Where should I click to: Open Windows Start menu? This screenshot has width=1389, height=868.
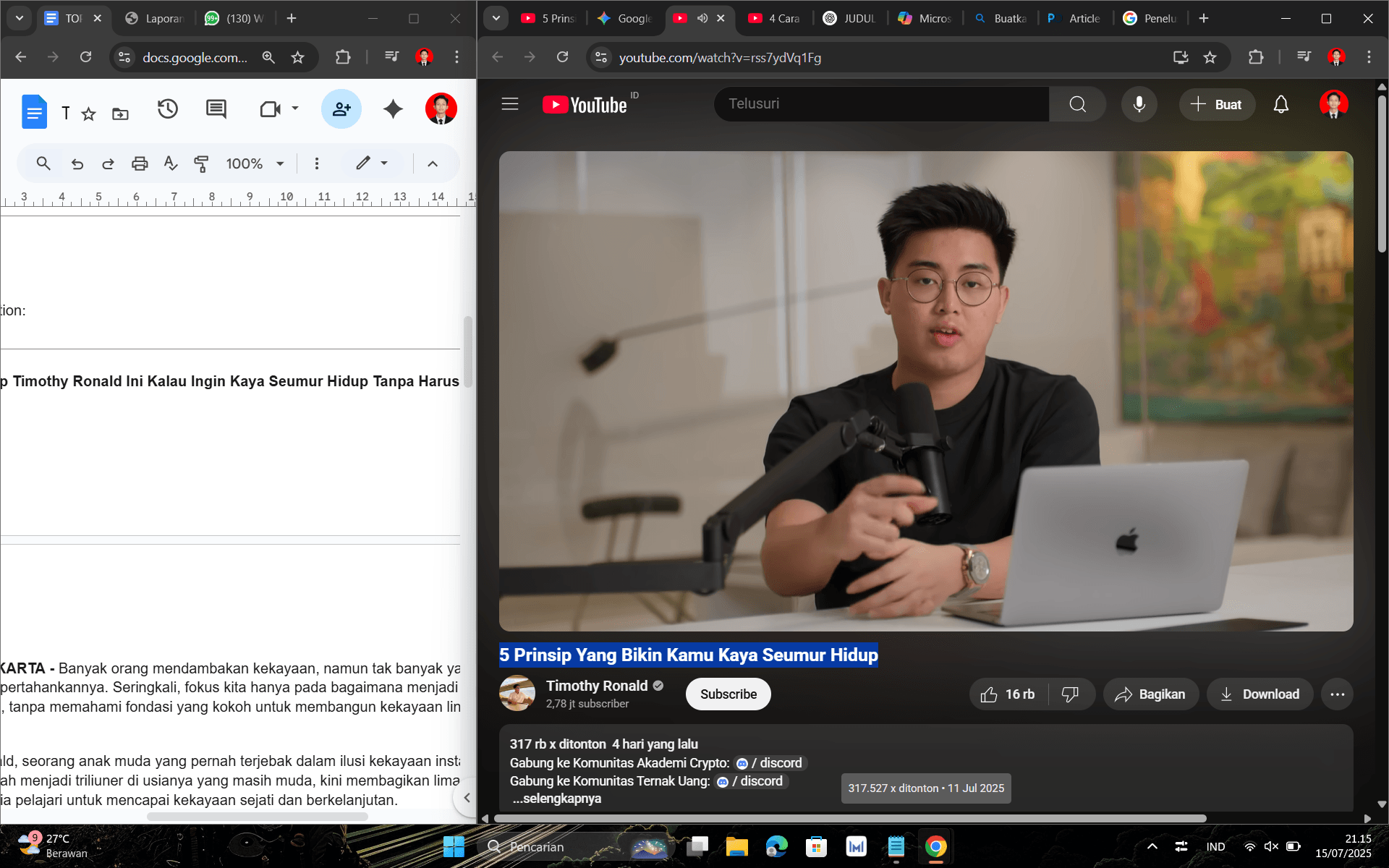click(454, 846)
